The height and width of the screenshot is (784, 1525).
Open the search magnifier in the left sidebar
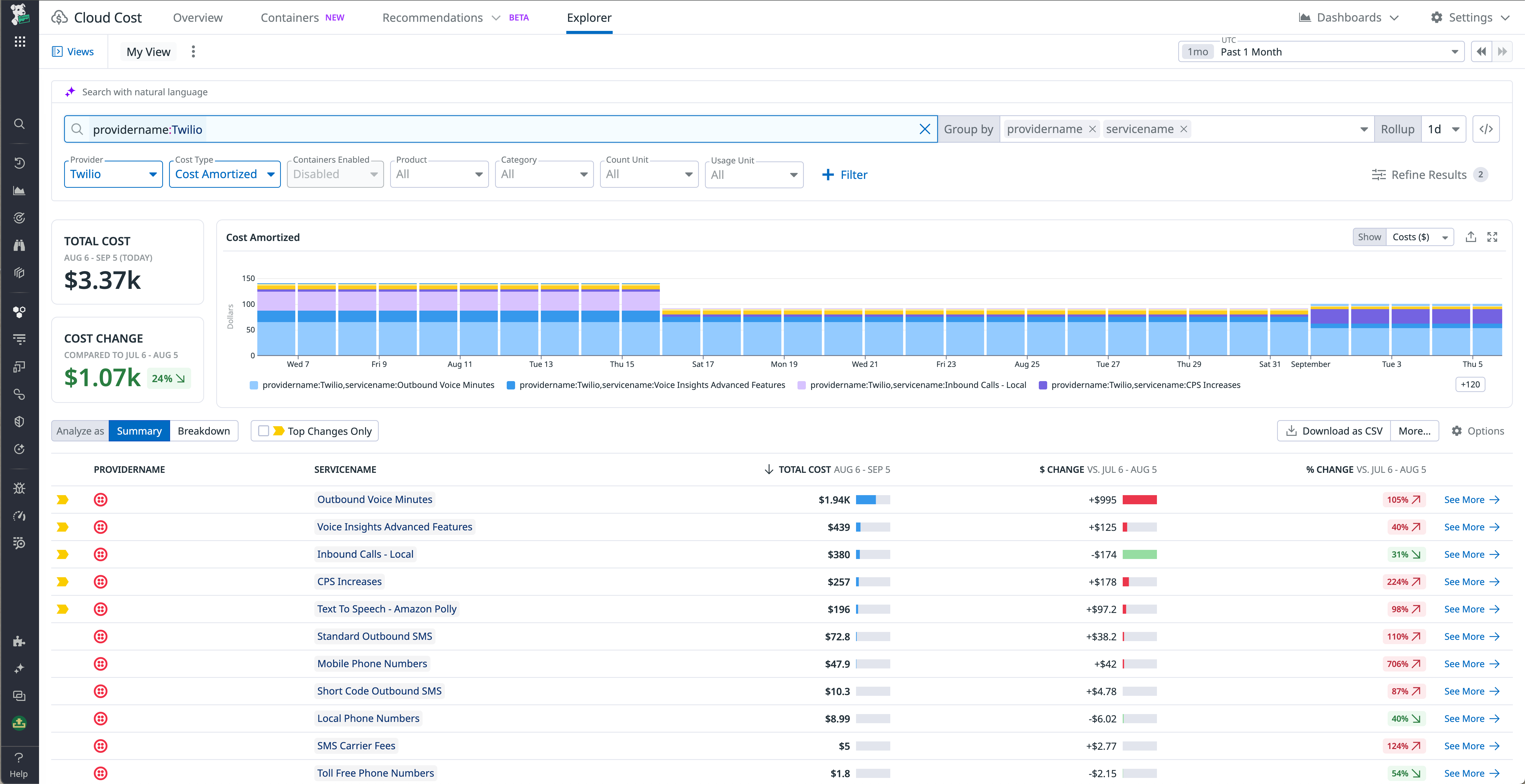pos(19,124)
